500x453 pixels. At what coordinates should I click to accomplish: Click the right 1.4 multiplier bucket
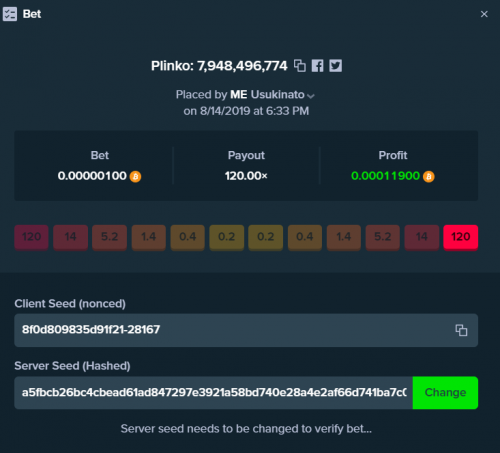pos(344,237)
